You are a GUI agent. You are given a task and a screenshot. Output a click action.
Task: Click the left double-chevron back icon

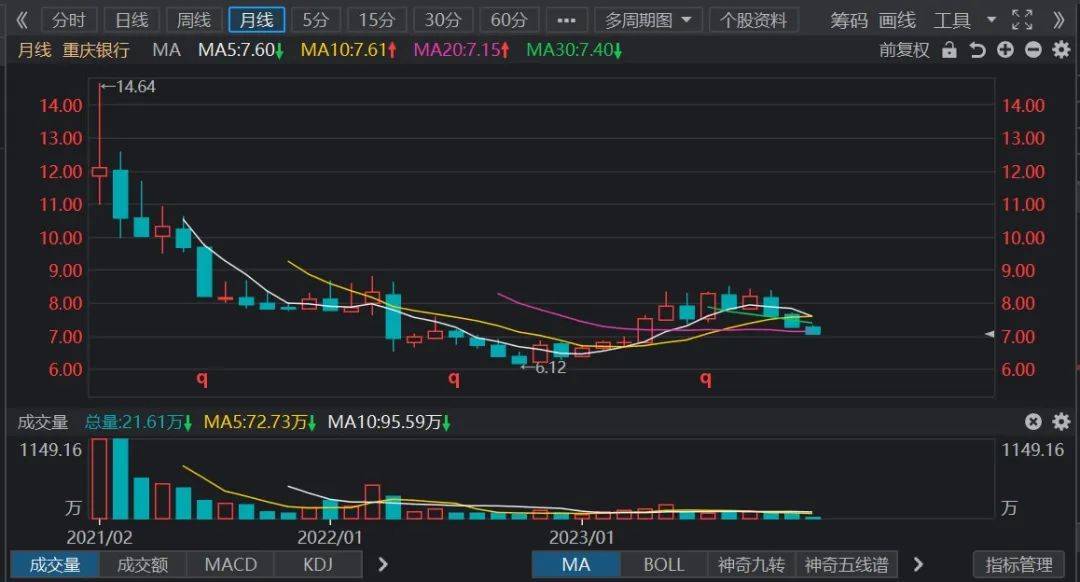22,20
